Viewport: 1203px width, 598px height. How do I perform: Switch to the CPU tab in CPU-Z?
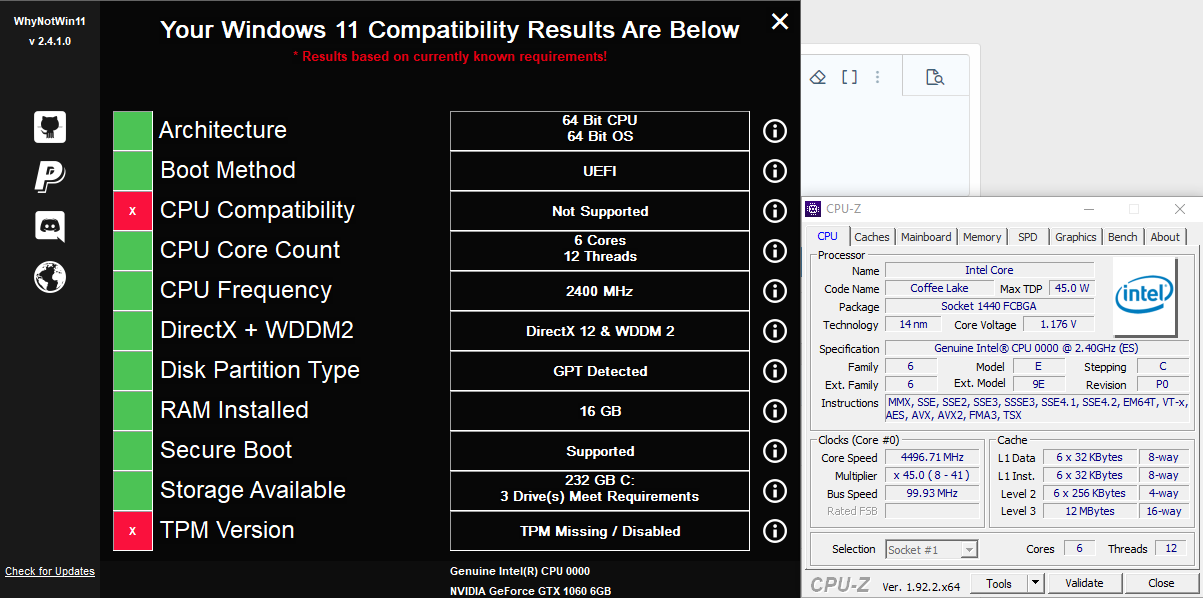pyautogui.click(x=828, y=237)
